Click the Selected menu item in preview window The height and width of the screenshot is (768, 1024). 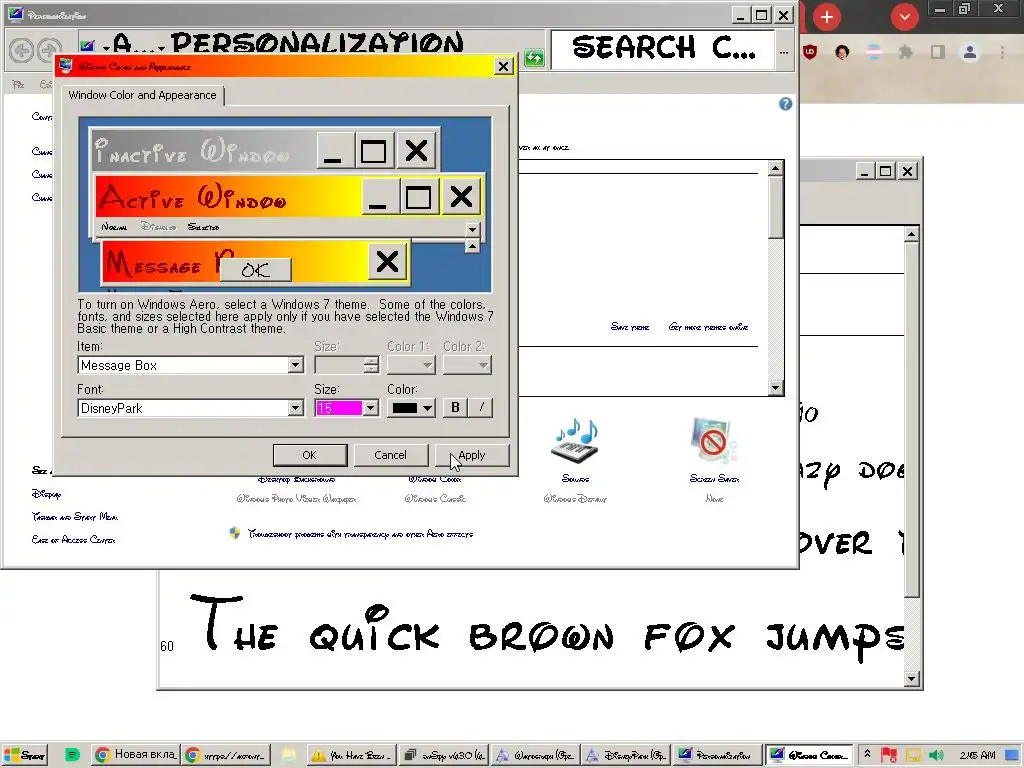(203, 227)
